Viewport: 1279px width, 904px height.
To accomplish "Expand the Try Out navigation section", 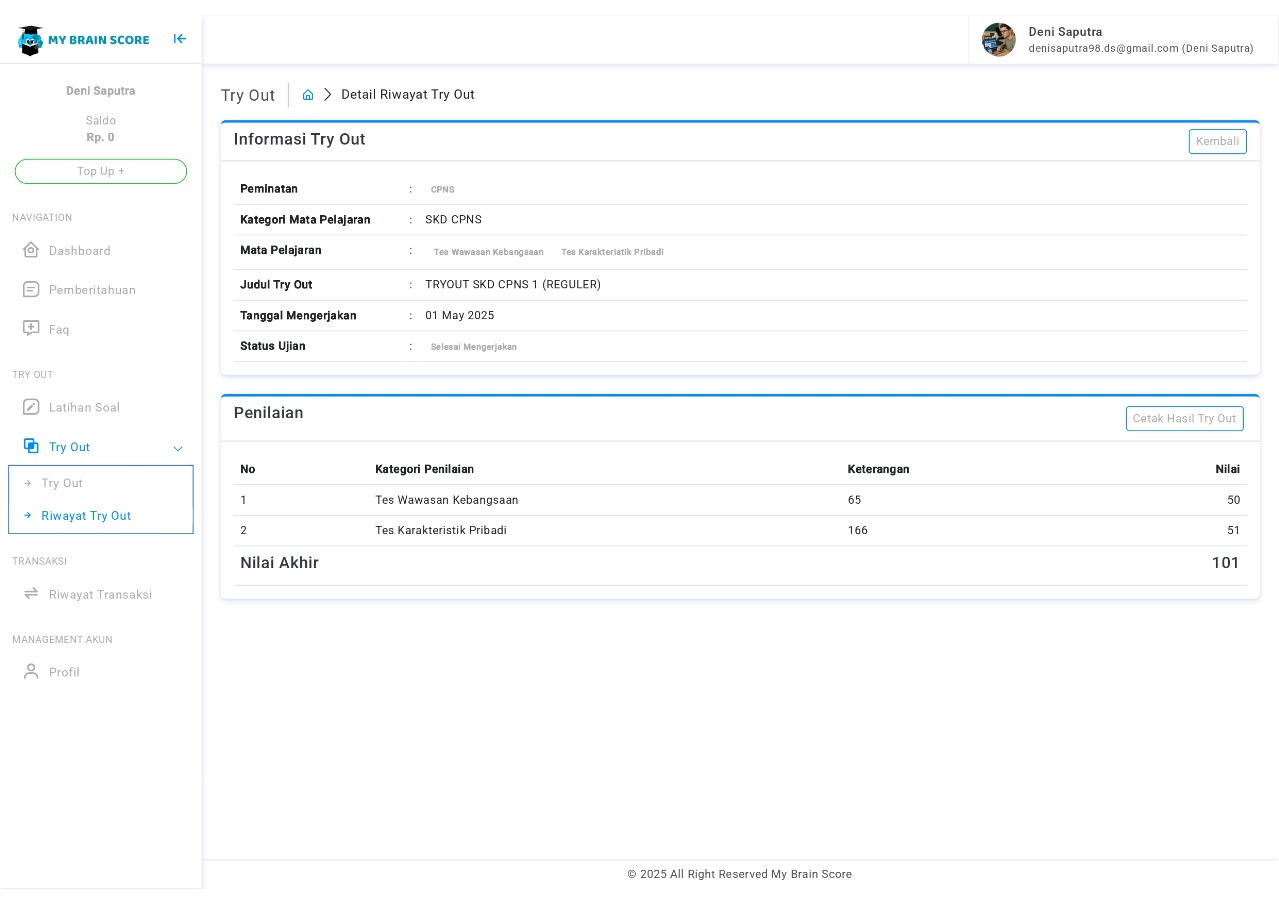I will click(x=69, y=447).
